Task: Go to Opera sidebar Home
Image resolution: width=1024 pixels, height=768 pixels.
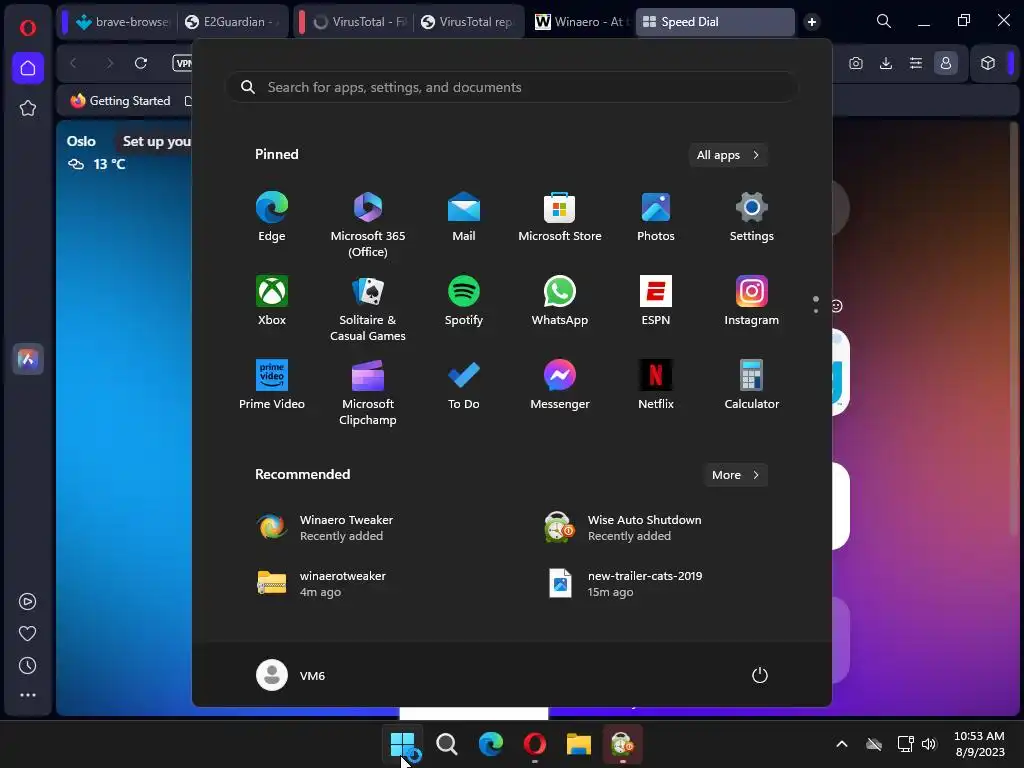Action: click(x=28, y=68)
